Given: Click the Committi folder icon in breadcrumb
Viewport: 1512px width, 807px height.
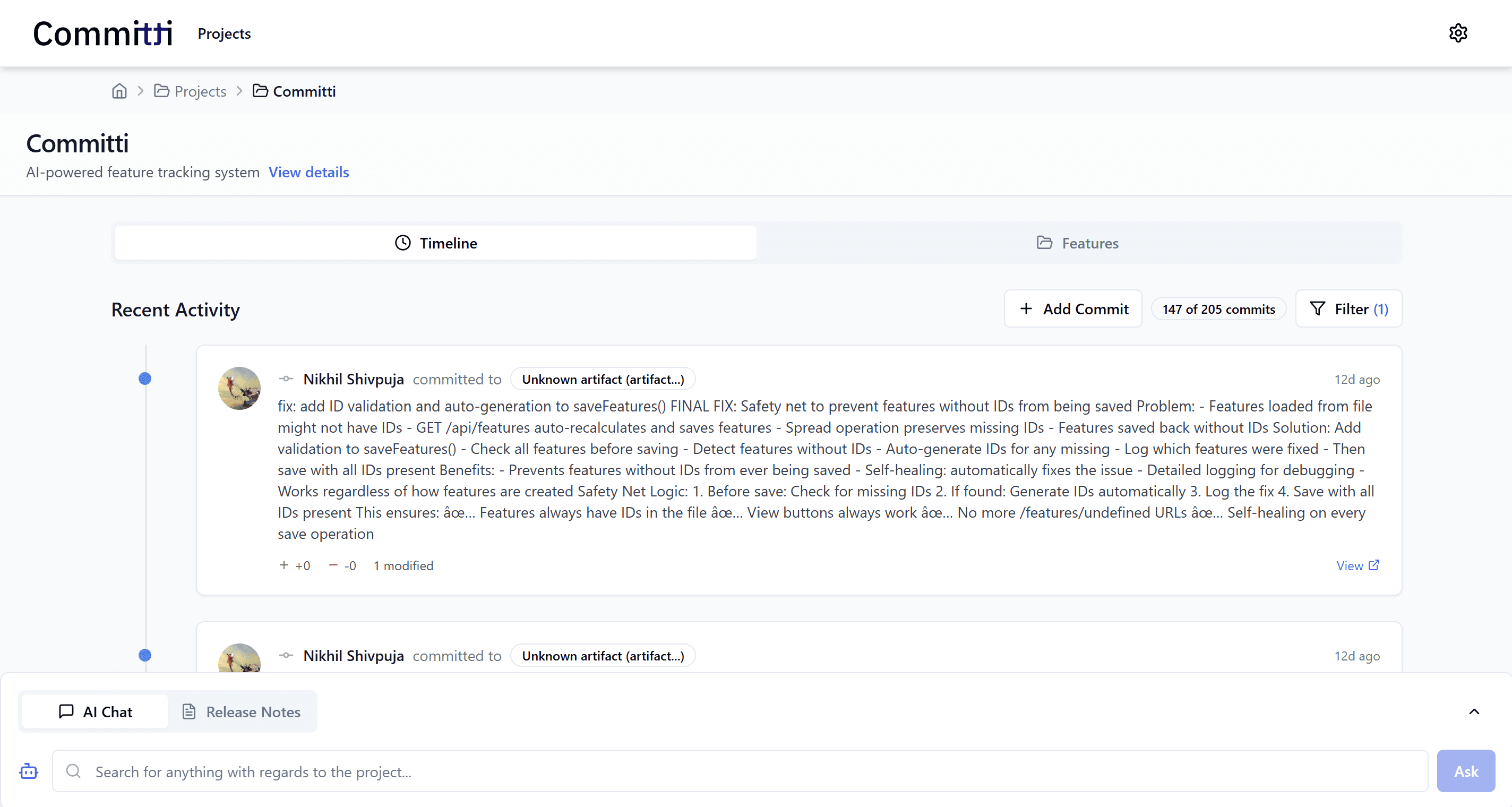Looking at the screenshot, I should (260, 91).
